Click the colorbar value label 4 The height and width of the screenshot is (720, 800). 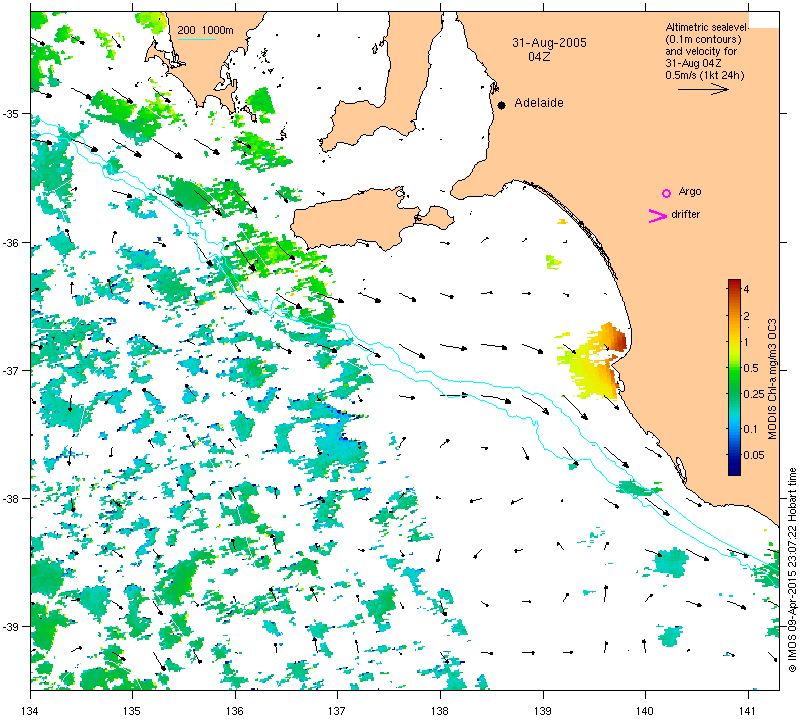coord(746,289)
